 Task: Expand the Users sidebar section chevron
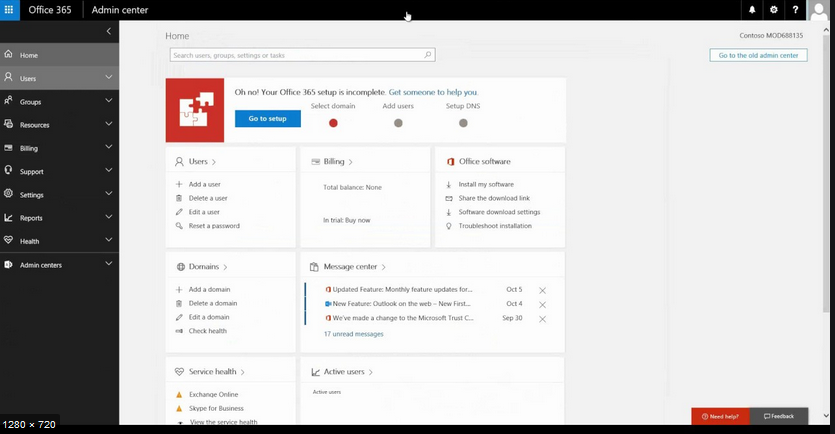[109, 77]
